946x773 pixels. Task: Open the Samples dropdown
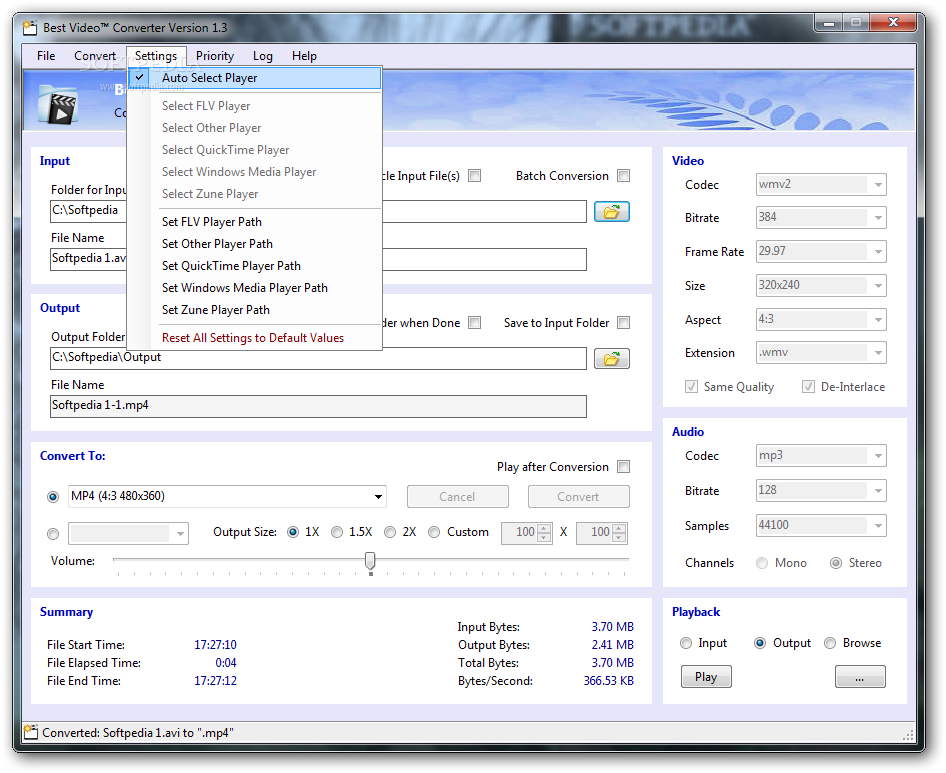point(878,526)
